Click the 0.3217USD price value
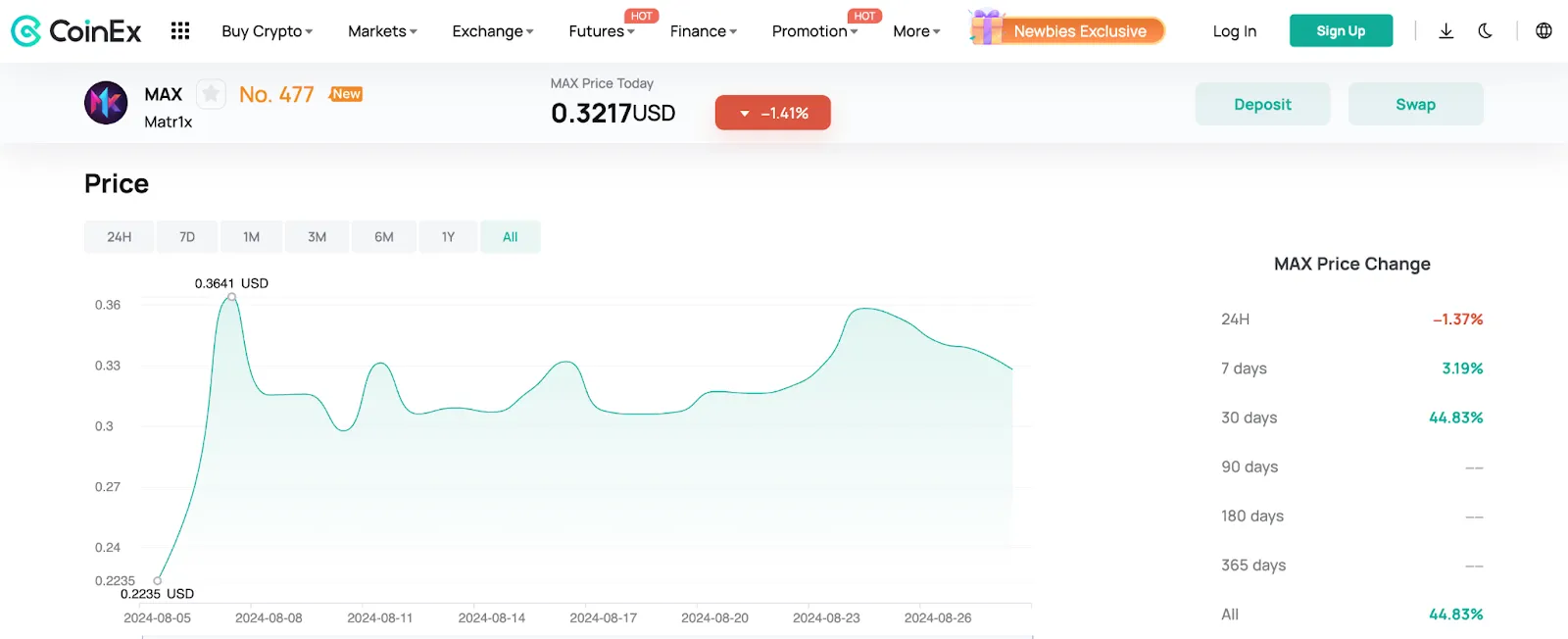Viewport: 1568px width, 639px height. pos(613,113)
